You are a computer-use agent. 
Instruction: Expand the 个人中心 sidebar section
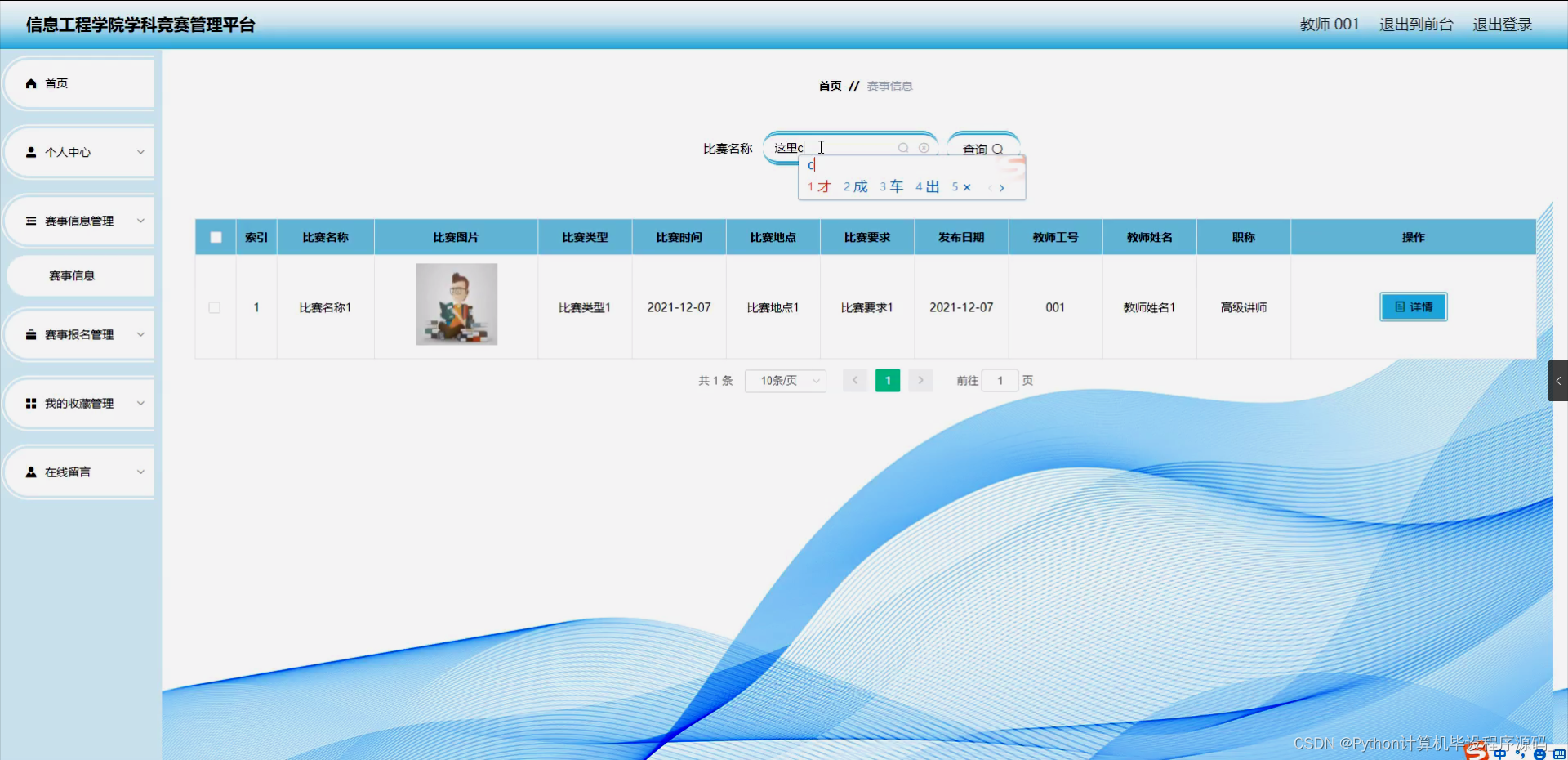[78, 152]
